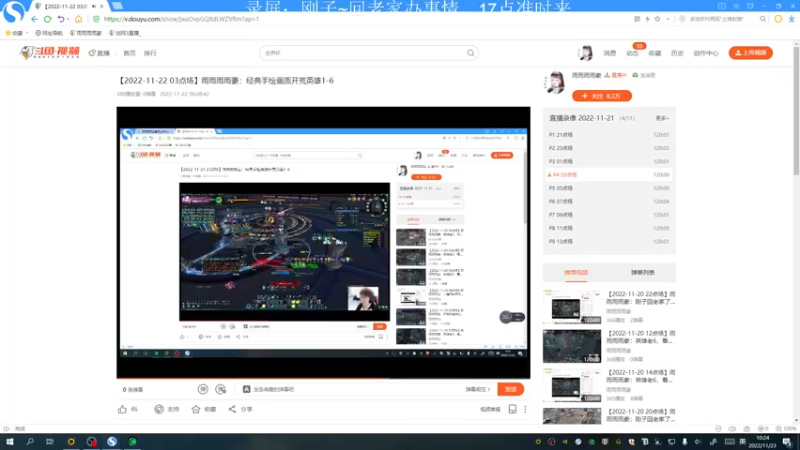800x450 pixels.
Task: Click the site search magnifier icon
Action: 470,53
